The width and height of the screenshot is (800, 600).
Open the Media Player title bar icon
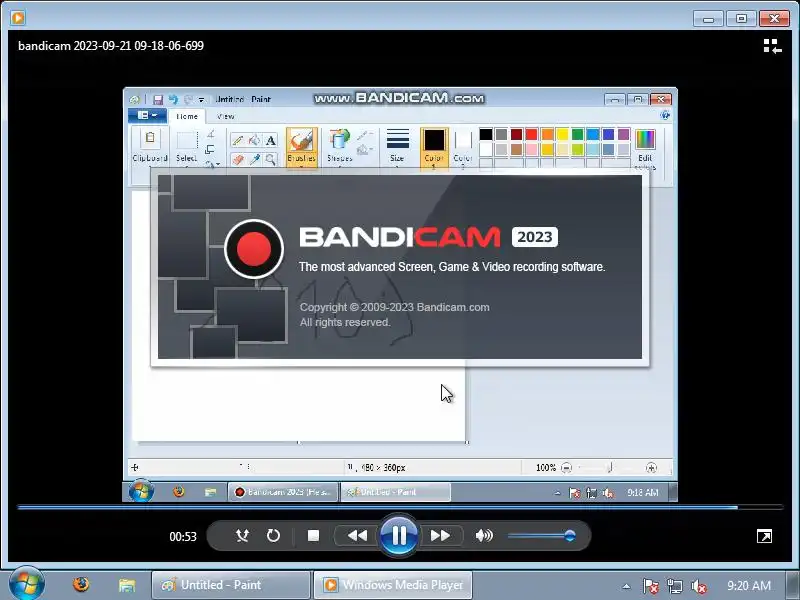tap(18, 18)
